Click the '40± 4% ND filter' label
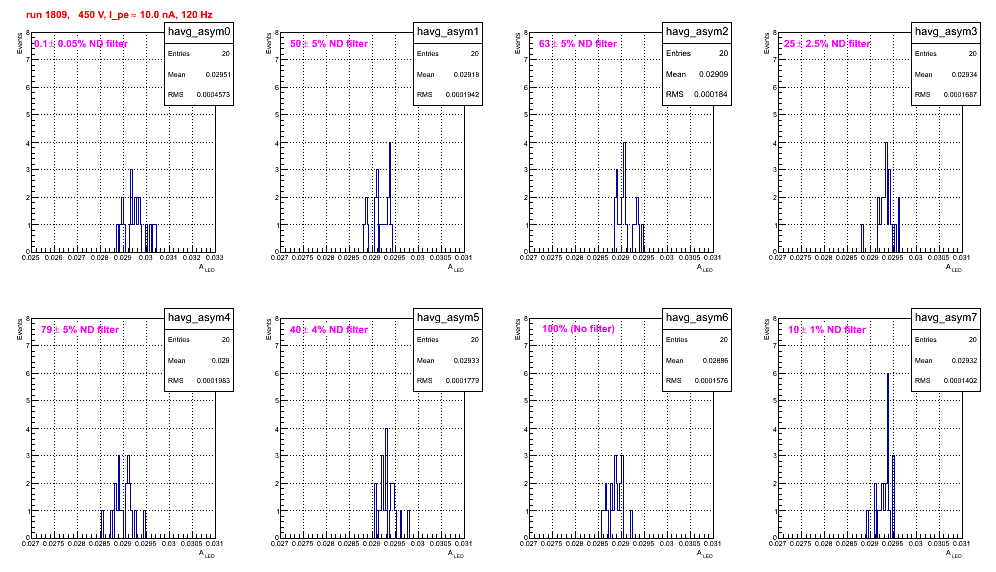Screen dimensions: 996x572 329,330
